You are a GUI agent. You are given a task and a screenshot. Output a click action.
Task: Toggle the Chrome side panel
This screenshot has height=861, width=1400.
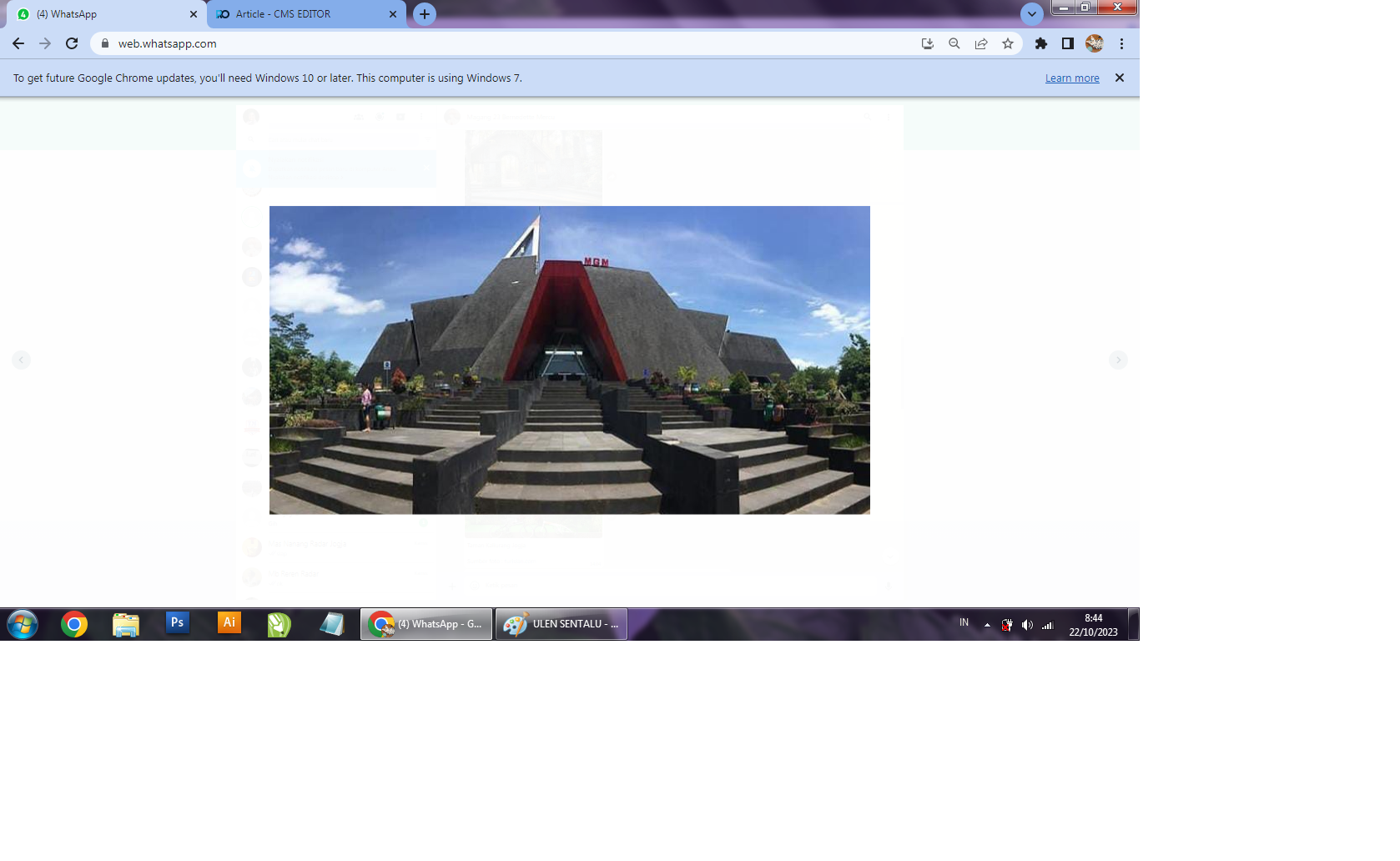click(1067, 43)
